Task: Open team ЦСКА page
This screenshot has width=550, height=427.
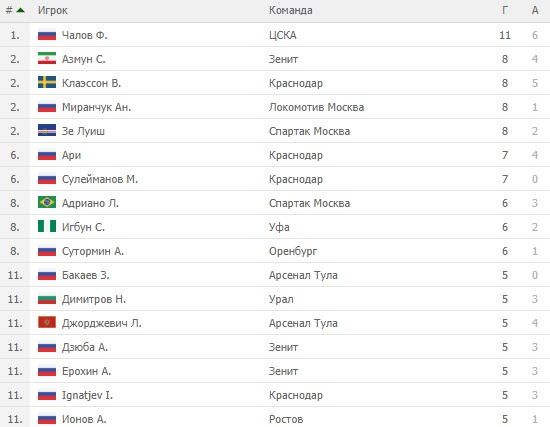Action: 283,35
